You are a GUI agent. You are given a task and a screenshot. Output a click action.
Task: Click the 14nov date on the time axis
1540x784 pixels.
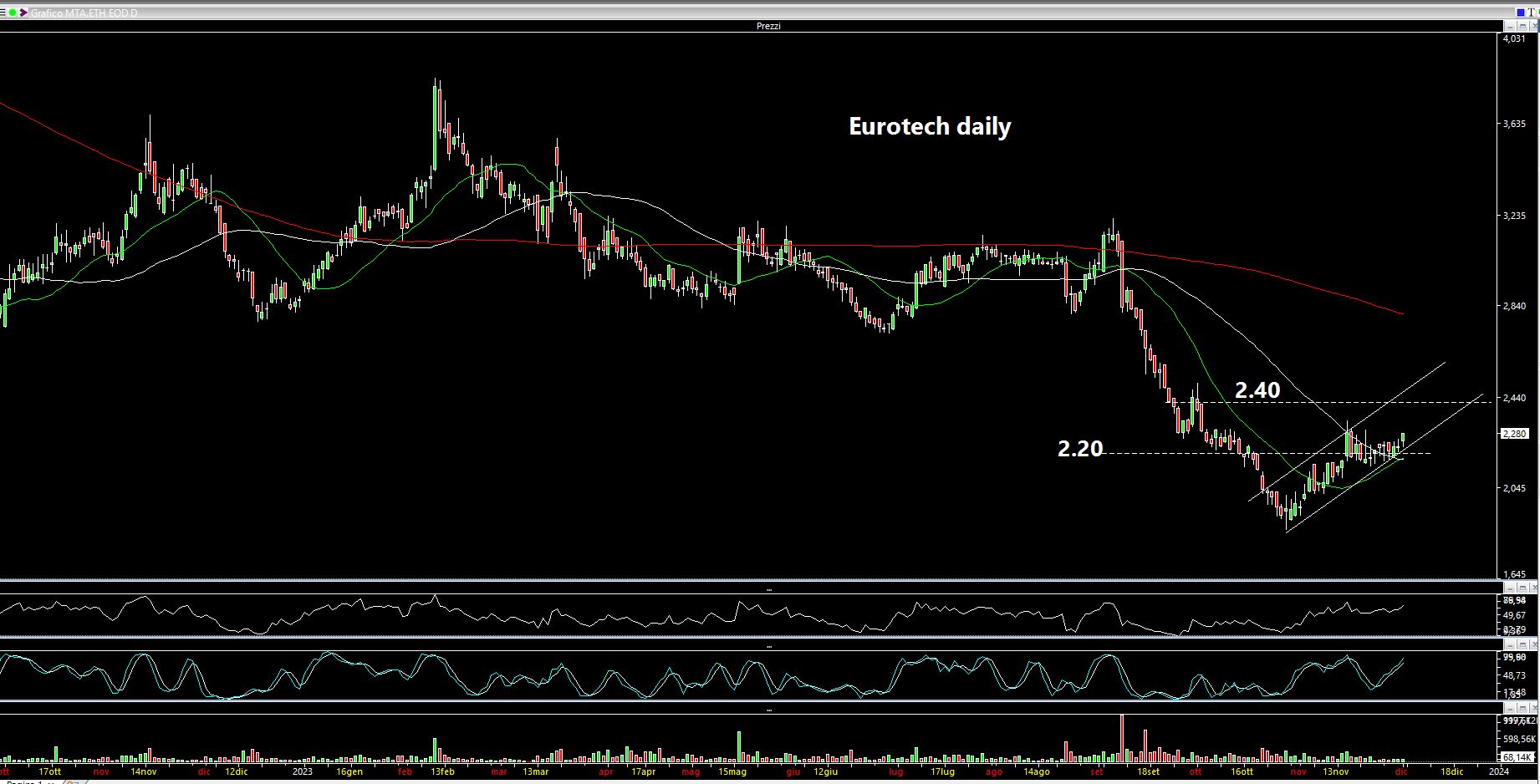tap(143, 771)
